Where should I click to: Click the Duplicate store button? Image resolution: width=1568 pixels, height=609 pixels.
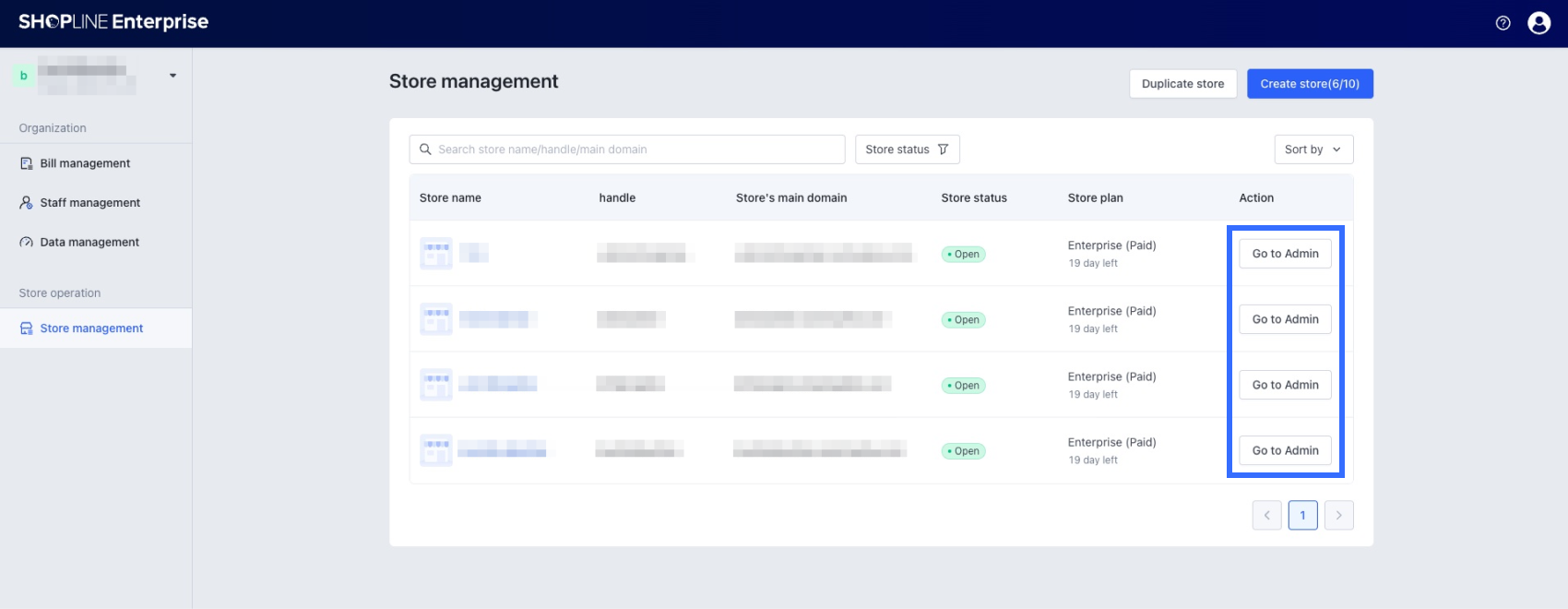click(x=1183, y=84)
